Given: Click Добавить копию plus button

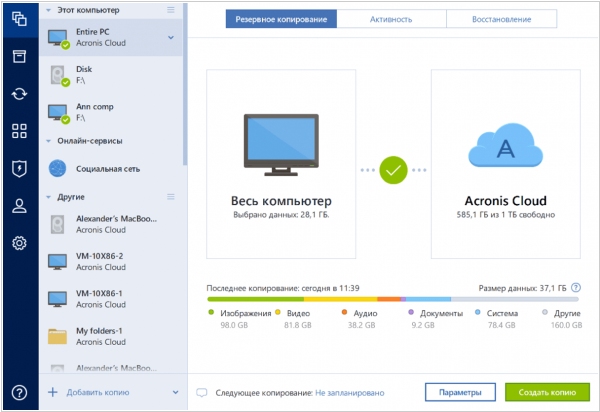Looking at the screenshot, I should point(52,392).
